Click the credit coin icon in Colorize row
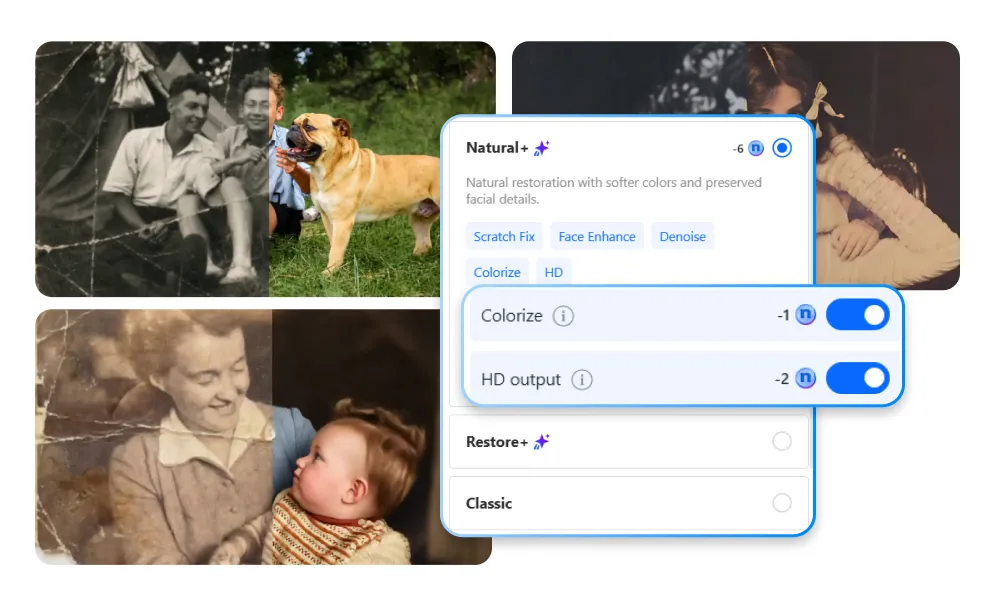The width and height of the screenshot is (1000, 600). click(805, 314)
